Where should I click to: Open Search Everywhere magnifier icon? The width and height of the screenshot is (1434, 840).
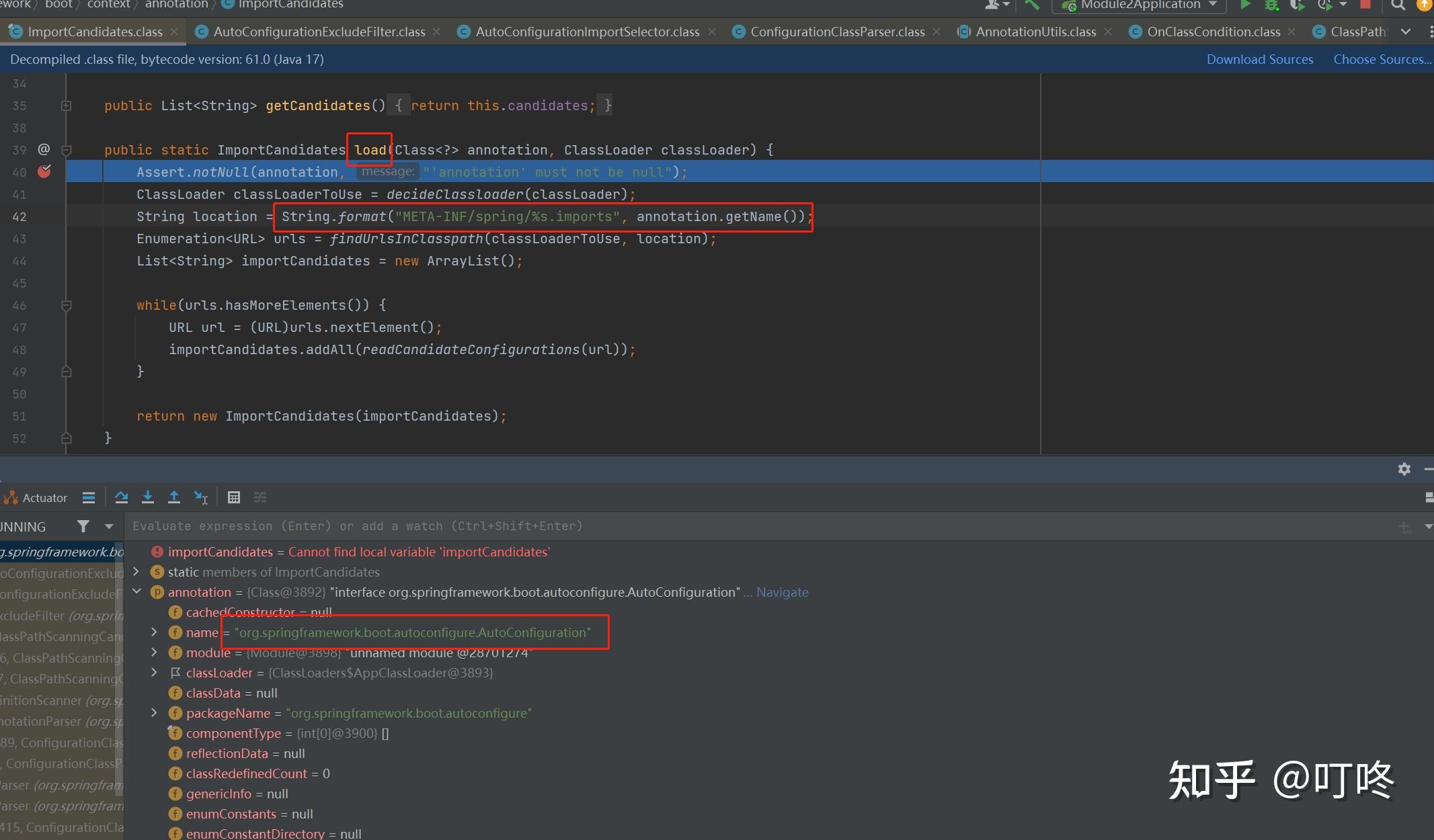[1398, 5]
